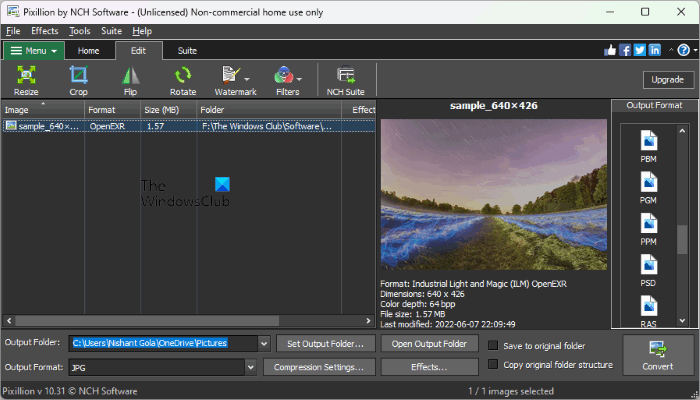
Task: Open the File menu
Action: coord(13,31)
